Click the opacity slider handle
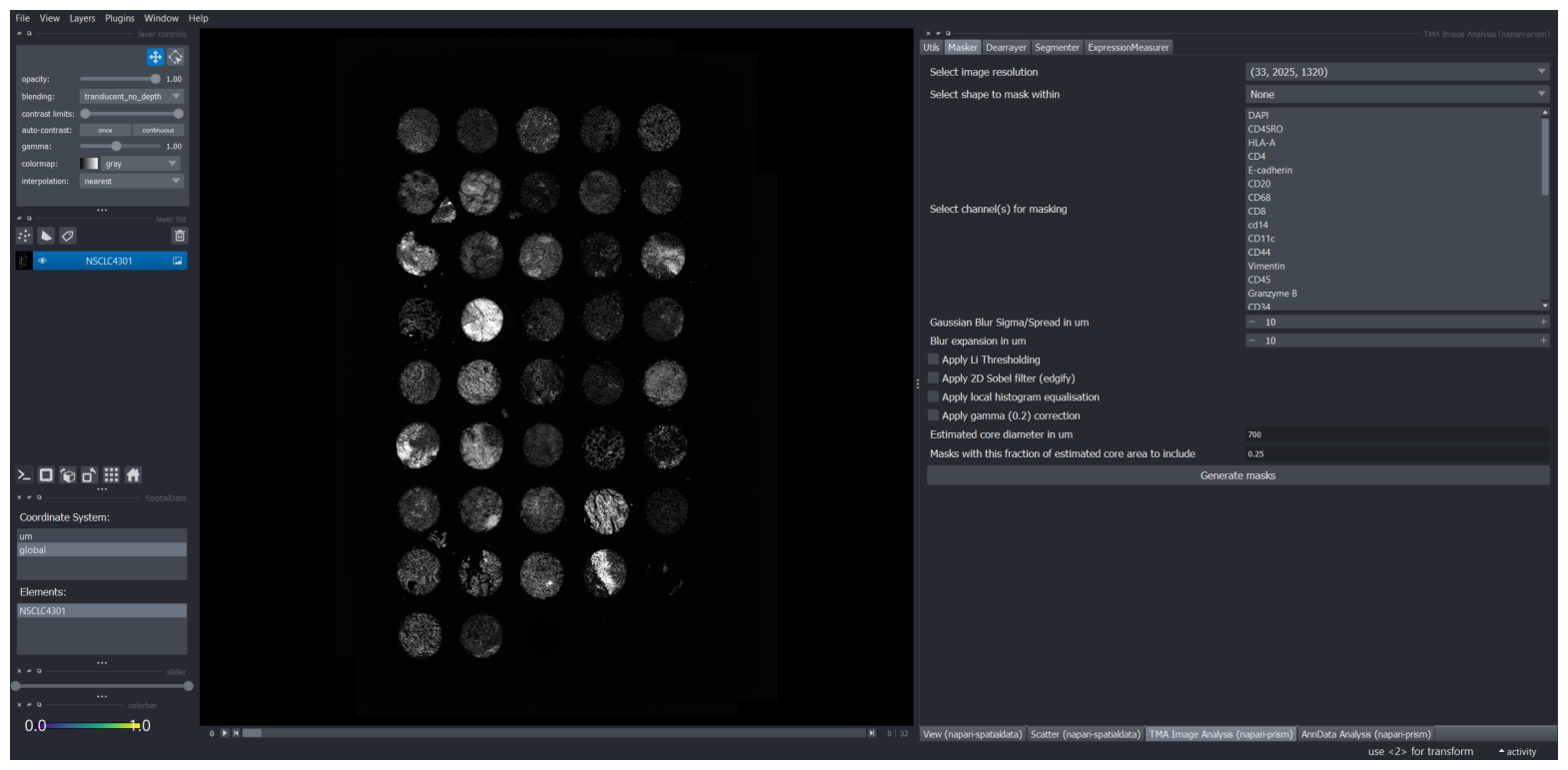 pos(155,79)
